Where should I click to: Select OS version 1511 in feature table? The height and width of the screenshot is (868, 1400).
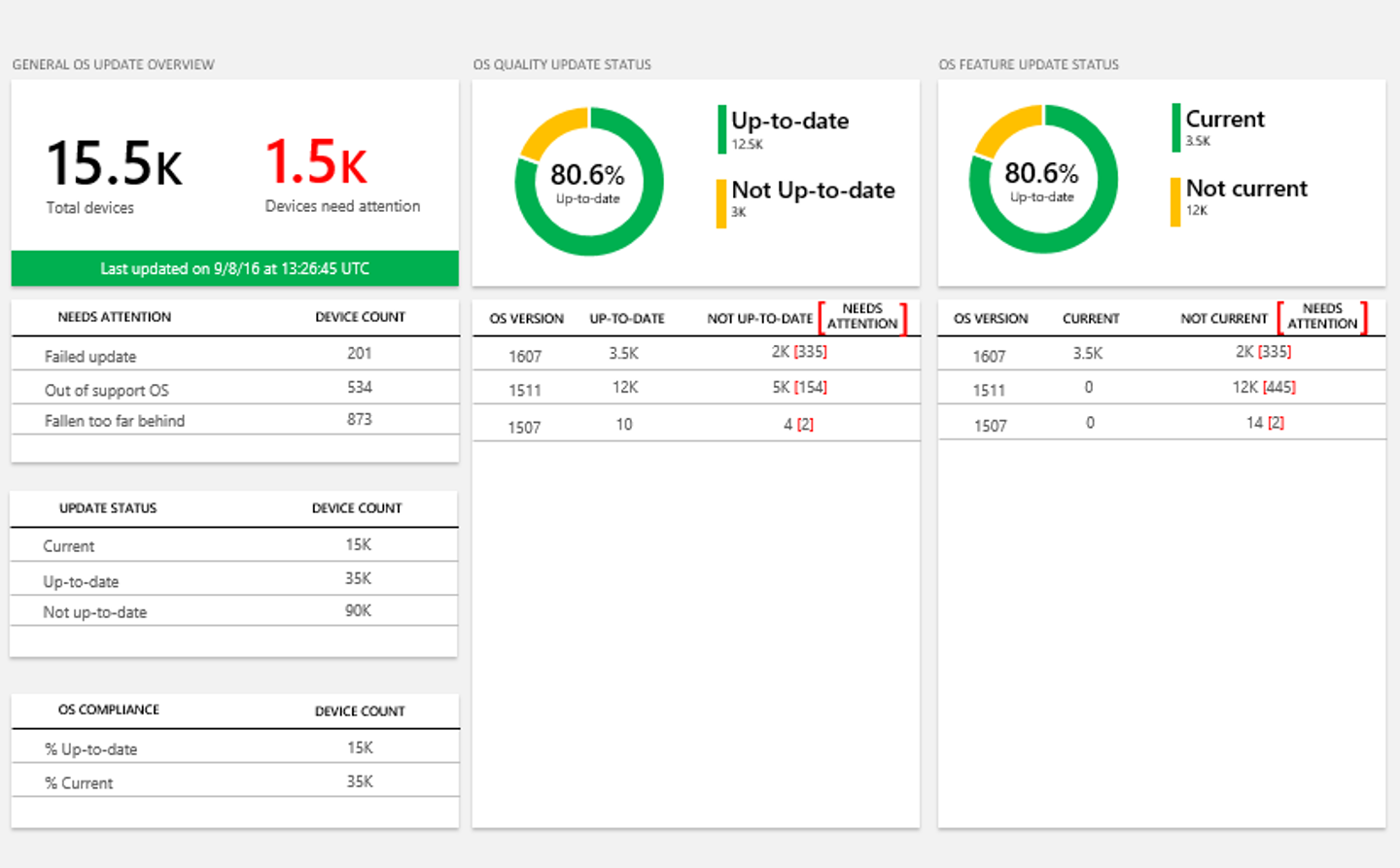tap(989, 390)
